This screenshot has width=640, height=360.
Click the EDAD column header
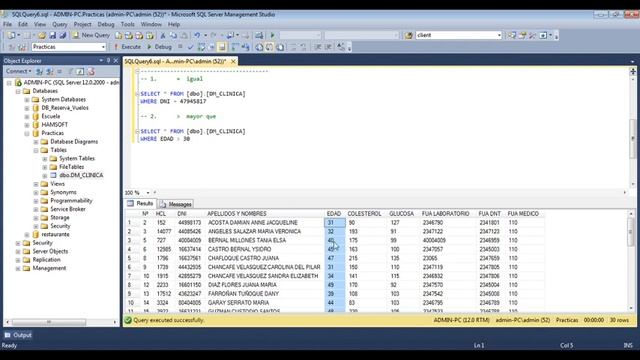[x=334, y=214]
